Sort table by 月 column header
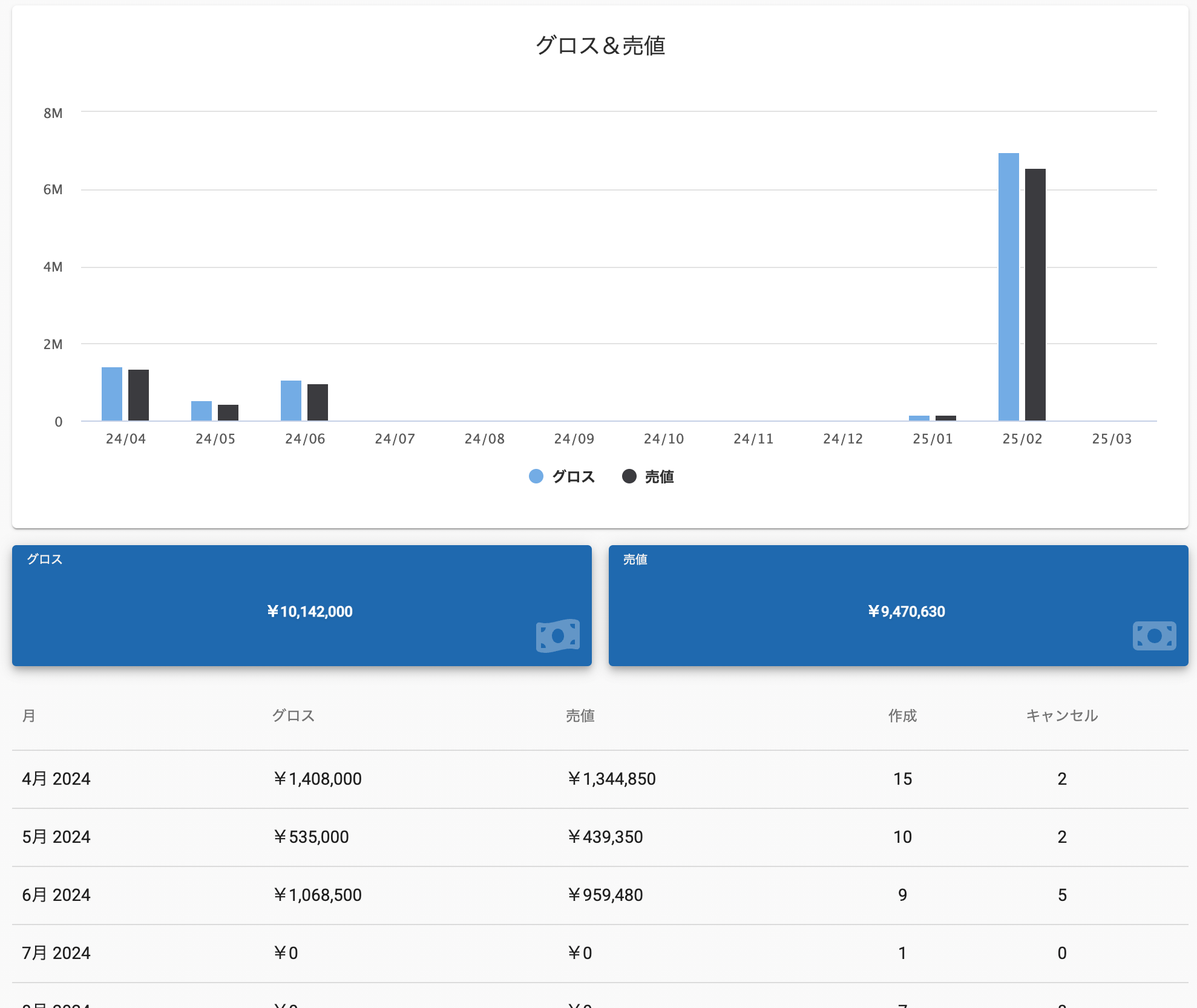Image resolution: width=1197 pixels, height=1008 pixels. pyautogui.click(x=28, y=716)
